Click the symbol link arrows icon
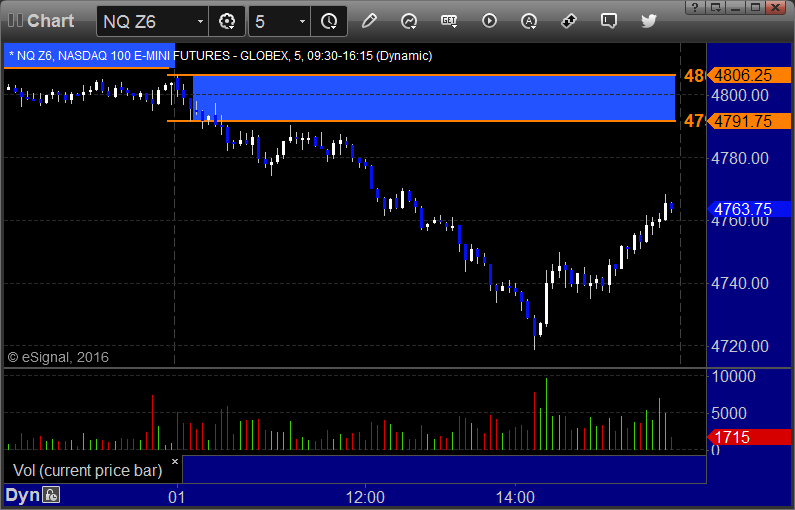The height and width of the screenshot is (510, 795). click(x=569, y=21)
